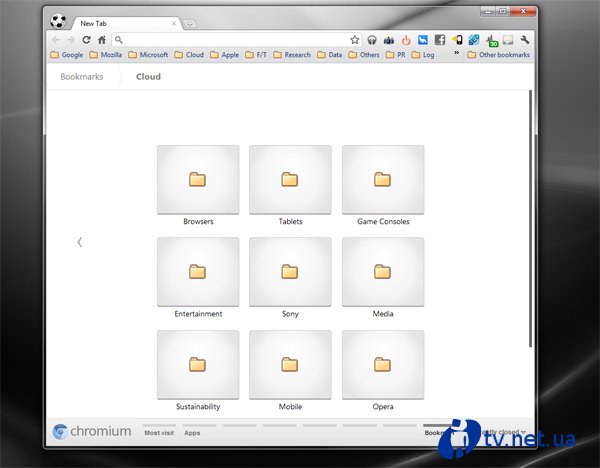Viewport: 600px width, 468px height.
Task: Click the forward navigation arrow
Action: click(x=71, y=40)
